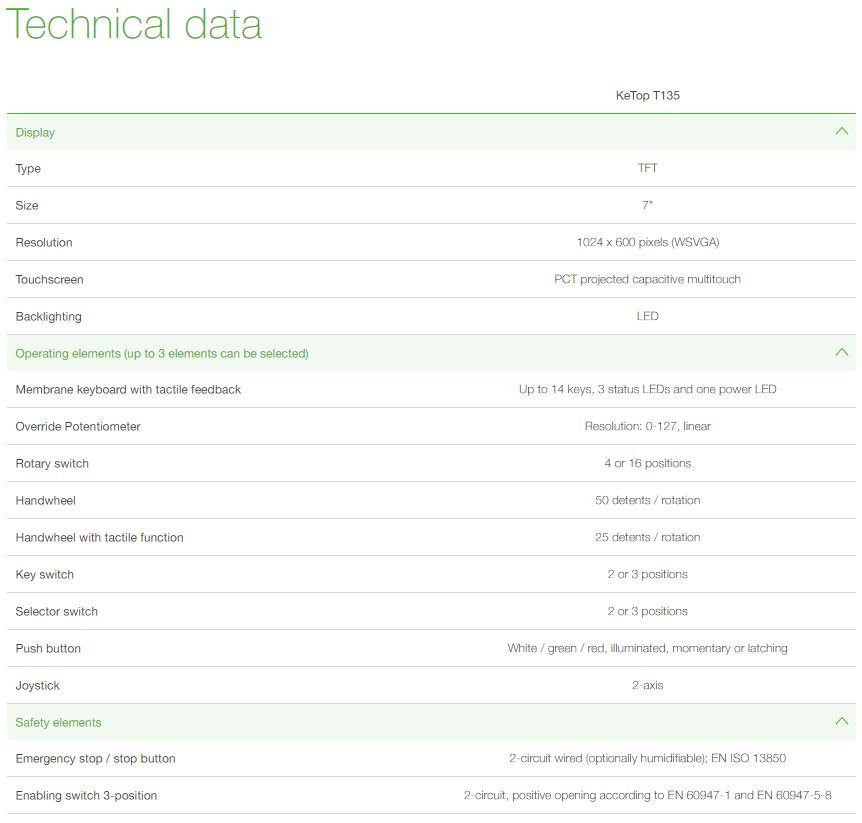Click the Push button row label
Image resolution: width=862 pixels, height=823 pixels.
tap(48, 649)
